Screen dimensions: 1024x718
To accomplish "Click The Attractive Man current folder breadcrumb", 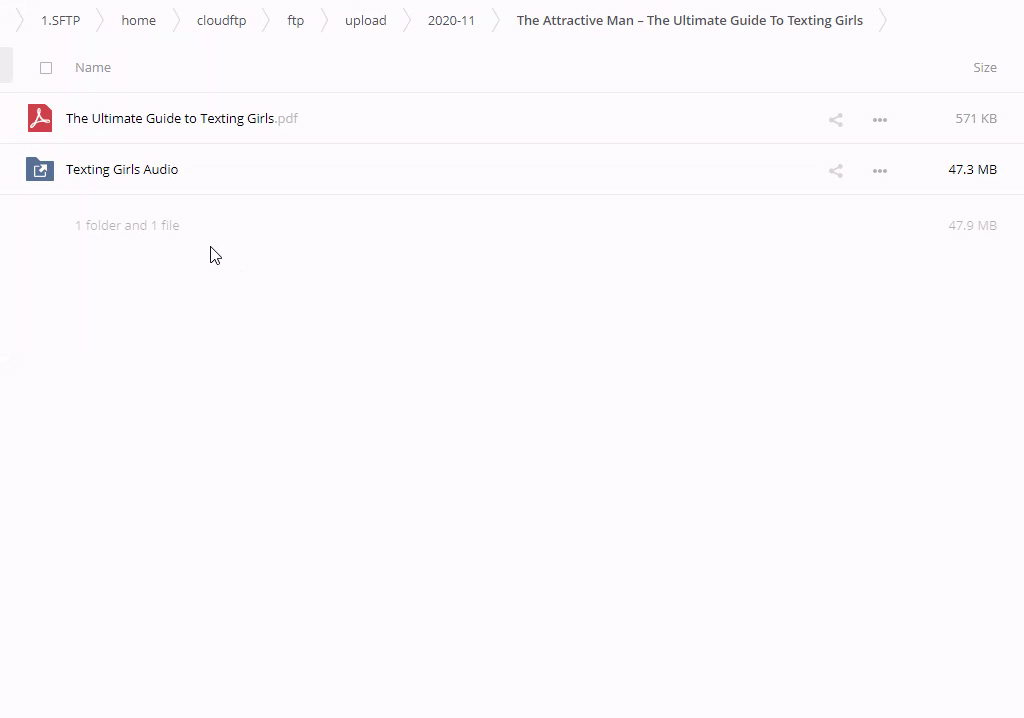I will (689, 21).
